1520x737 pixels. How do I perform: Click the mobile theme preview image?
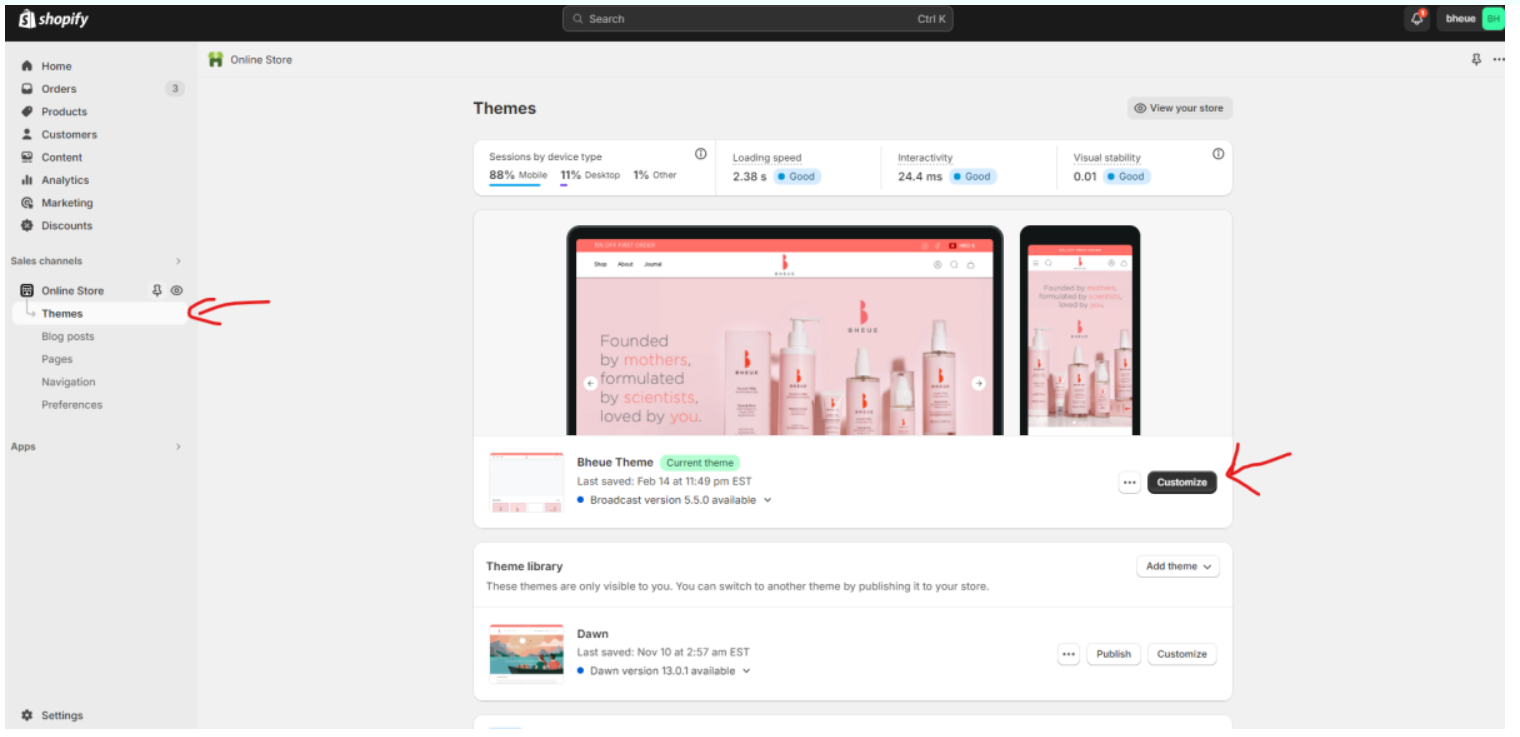pos(1080,331)
